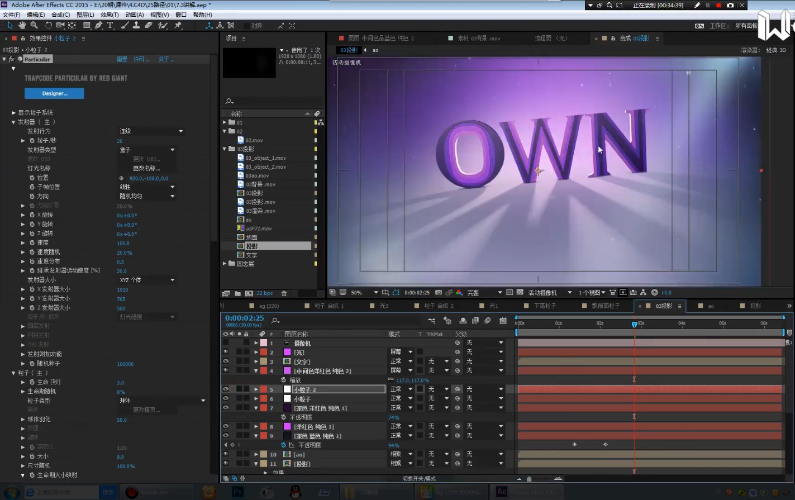This screenshot has width=795, height=500.
Task: Toggle visibility eye of layer 2 [光]
Action: click(x=225, y=352)
